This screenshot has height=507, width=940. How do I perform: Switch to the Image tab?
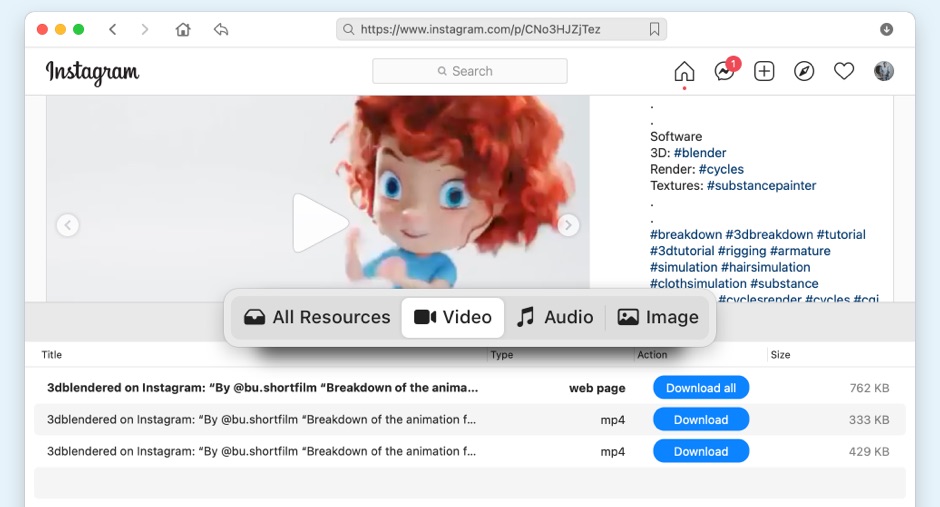point(658,317)
